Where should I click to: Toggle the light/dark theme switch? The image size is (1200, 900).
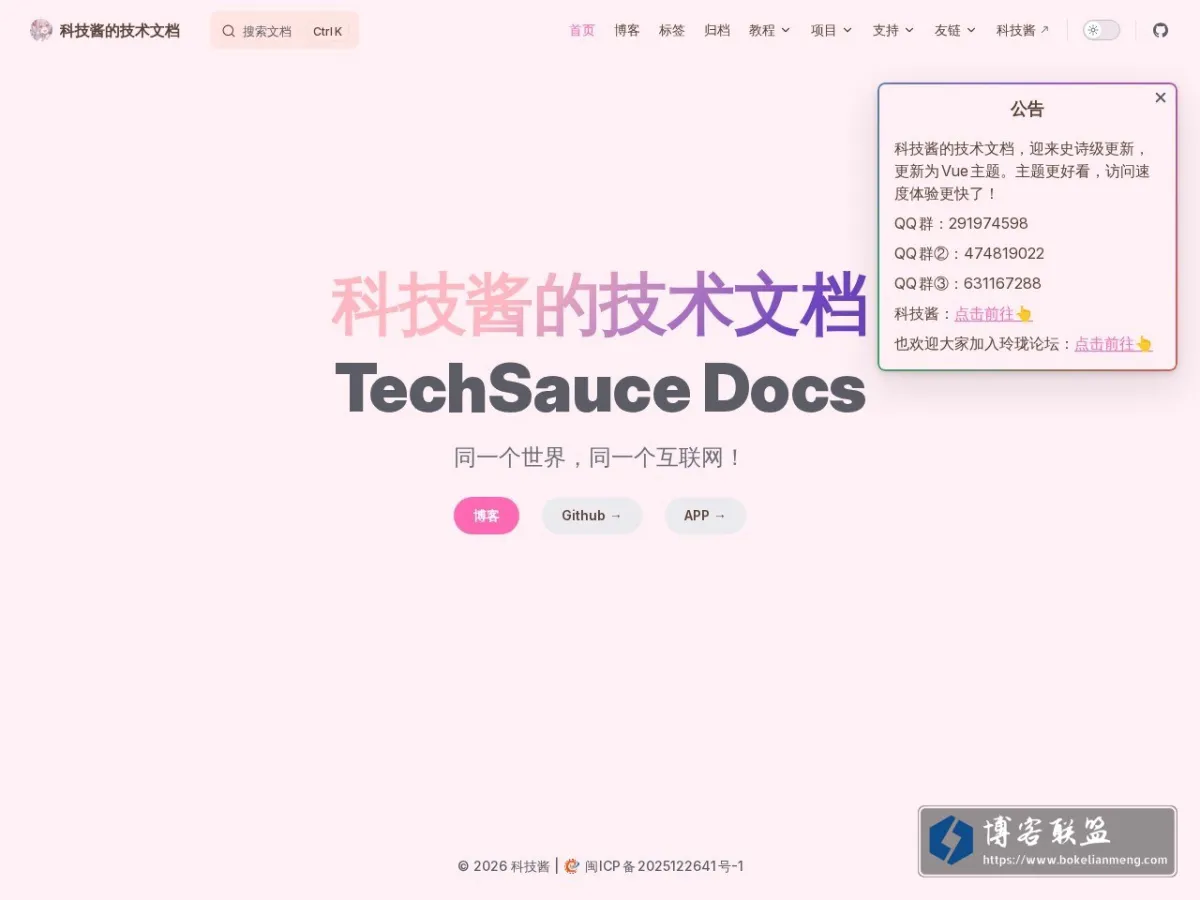(1101, 30)
